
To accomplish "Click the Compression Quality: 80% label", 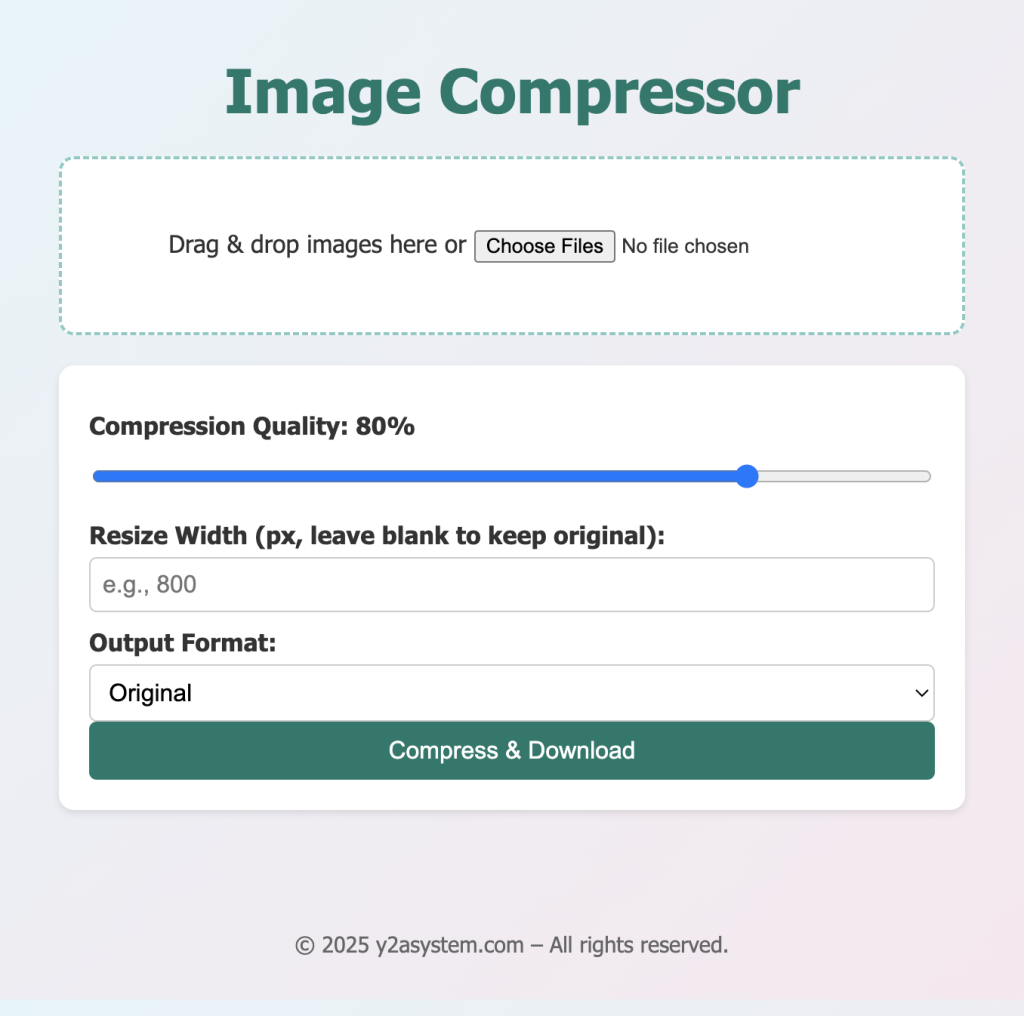I will [x=253, y=426].
